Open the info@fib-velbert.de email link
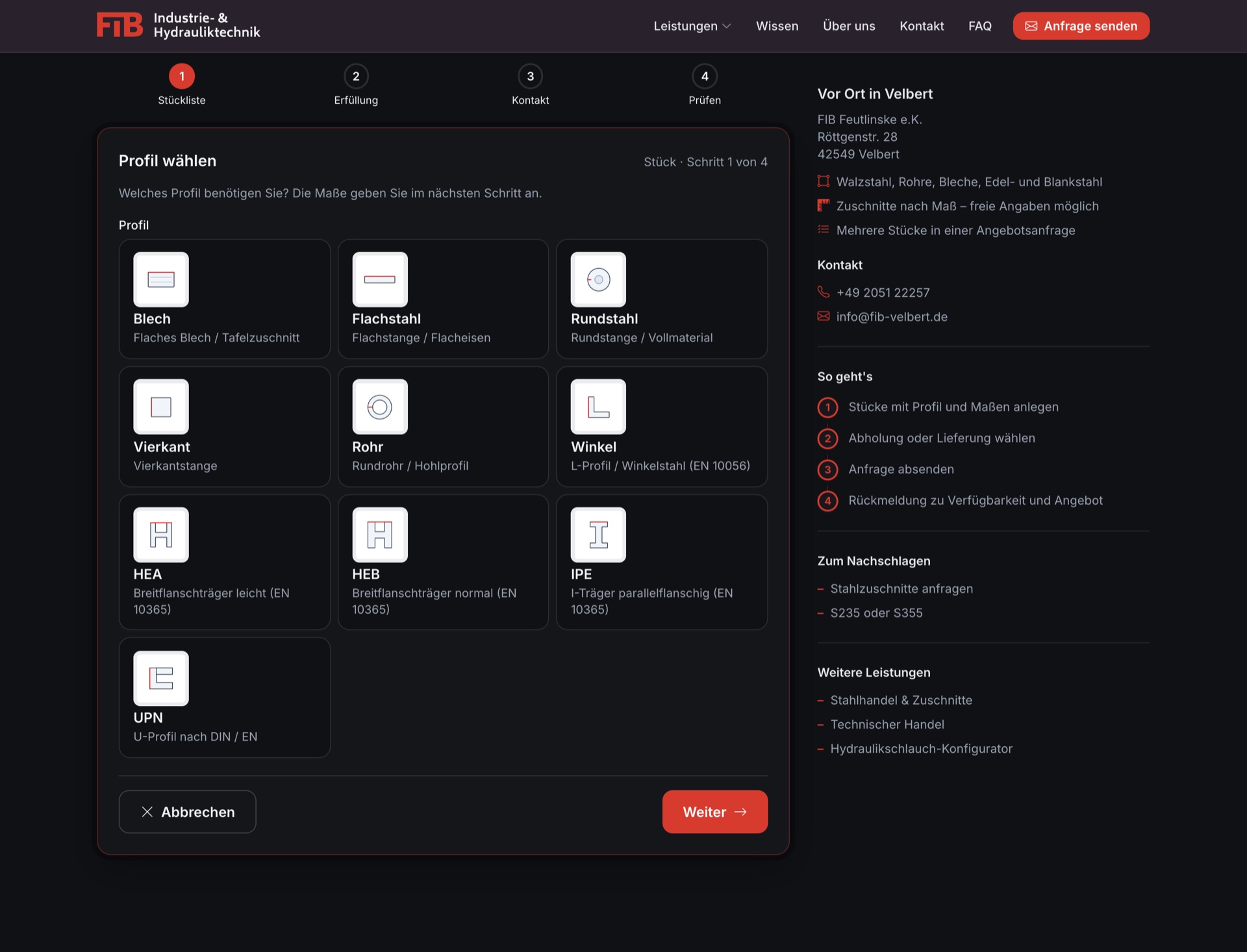Viewport: 1247px width, 952px height. [892, 317]
